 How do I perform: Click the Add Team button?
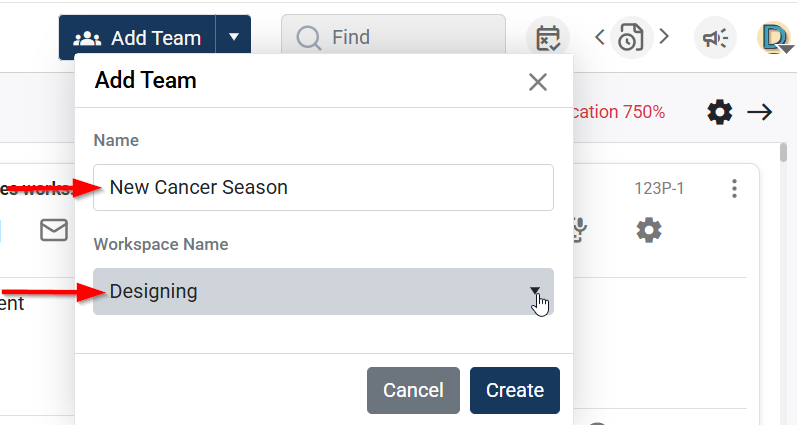(138, 38)
